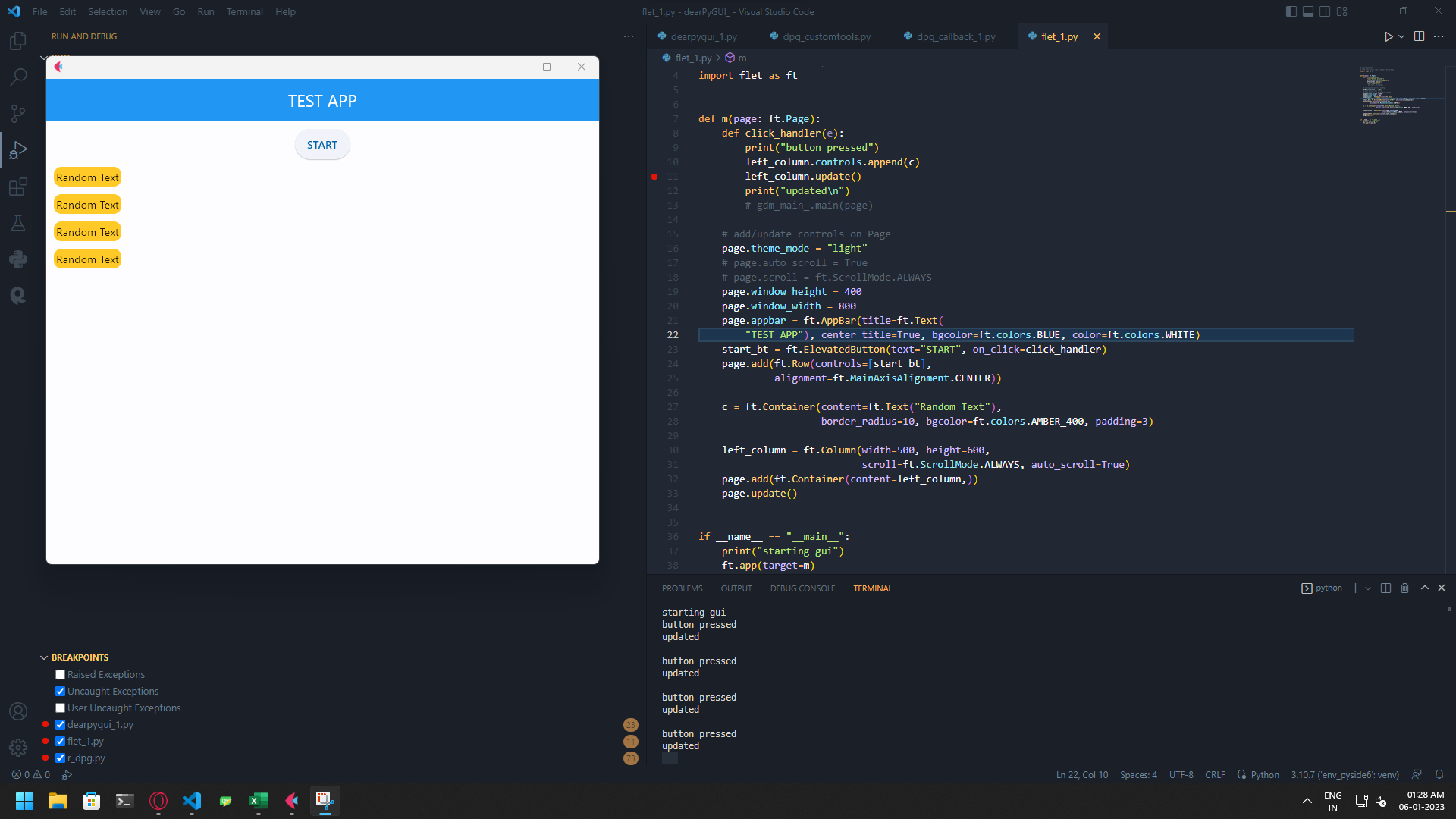This screenshot has width=1456, height=819.
Task: Collapse the BREAKPOINTS section
Action: [44, 657]
